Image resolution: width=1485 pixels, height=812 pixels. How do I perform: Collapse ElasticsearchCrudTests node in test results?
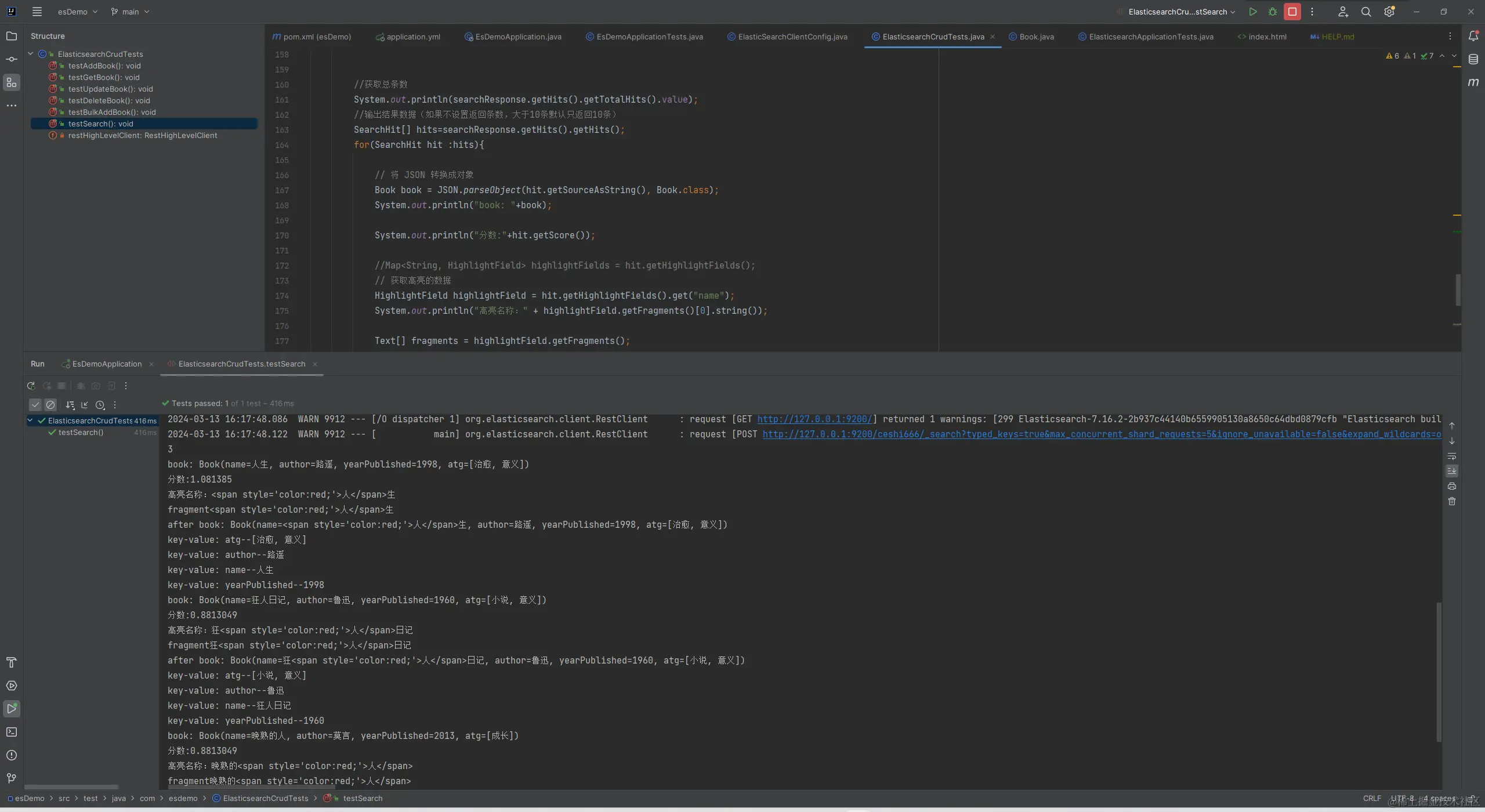pos(30,420)
